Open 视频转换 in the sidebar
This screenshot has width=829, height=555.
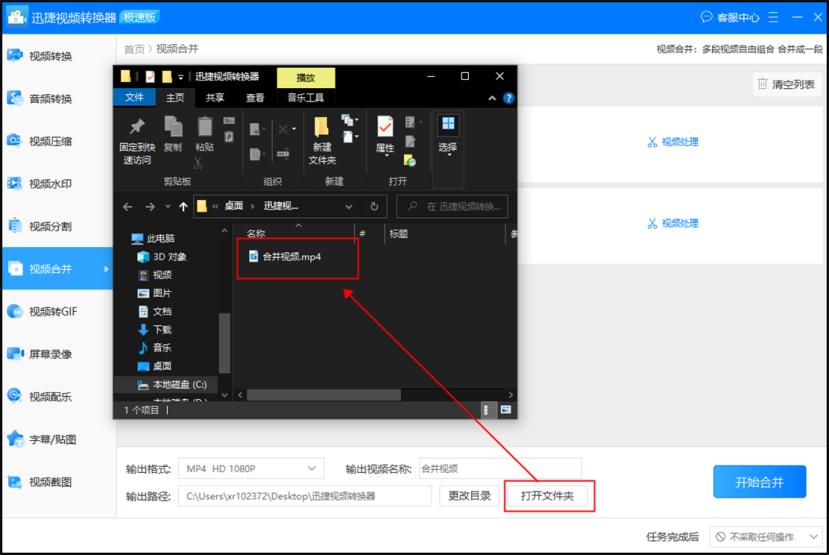[50, 56]
